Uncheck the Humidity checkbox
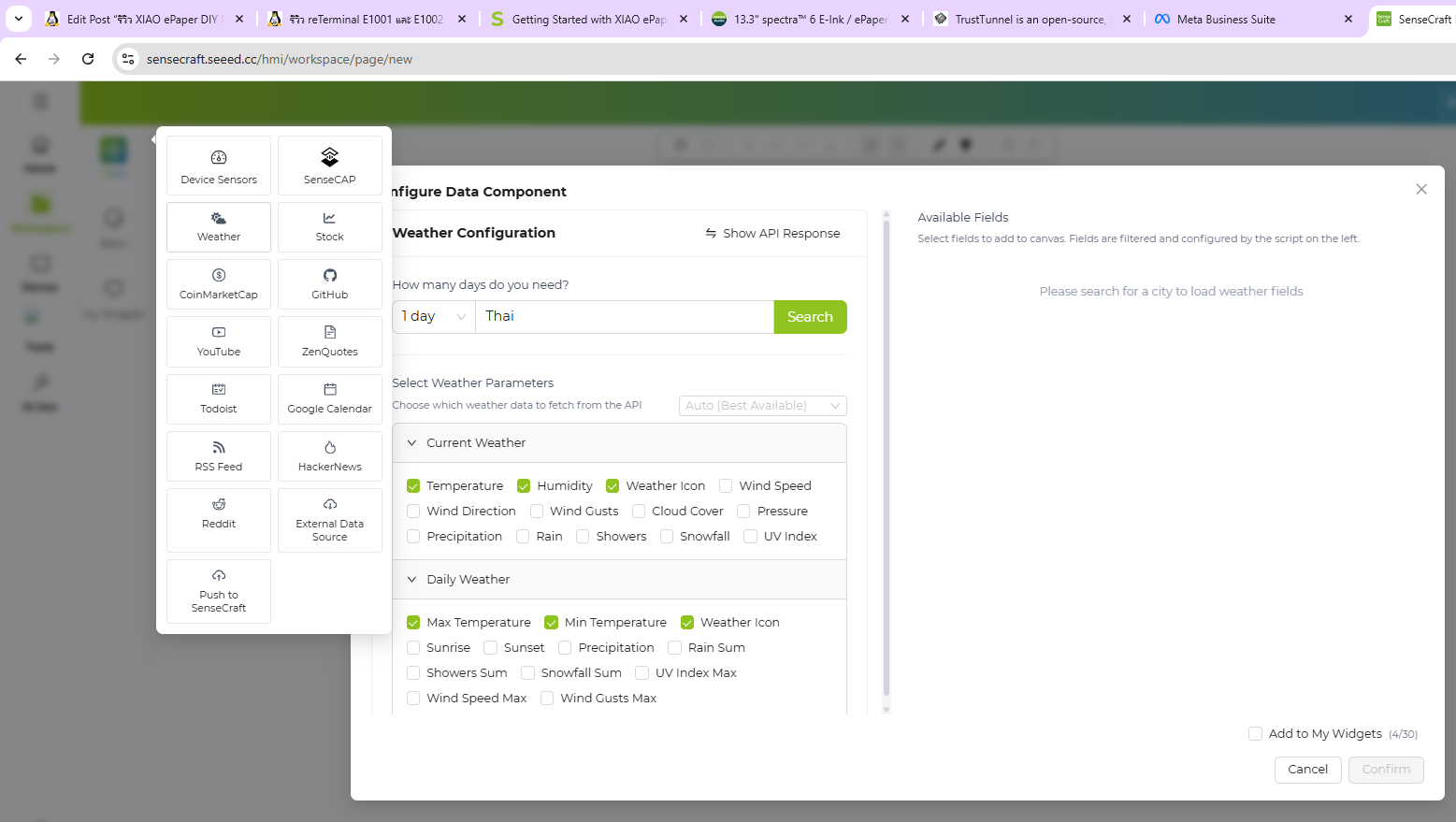Screen dimensions: 1456x822 tap(524, 486)
